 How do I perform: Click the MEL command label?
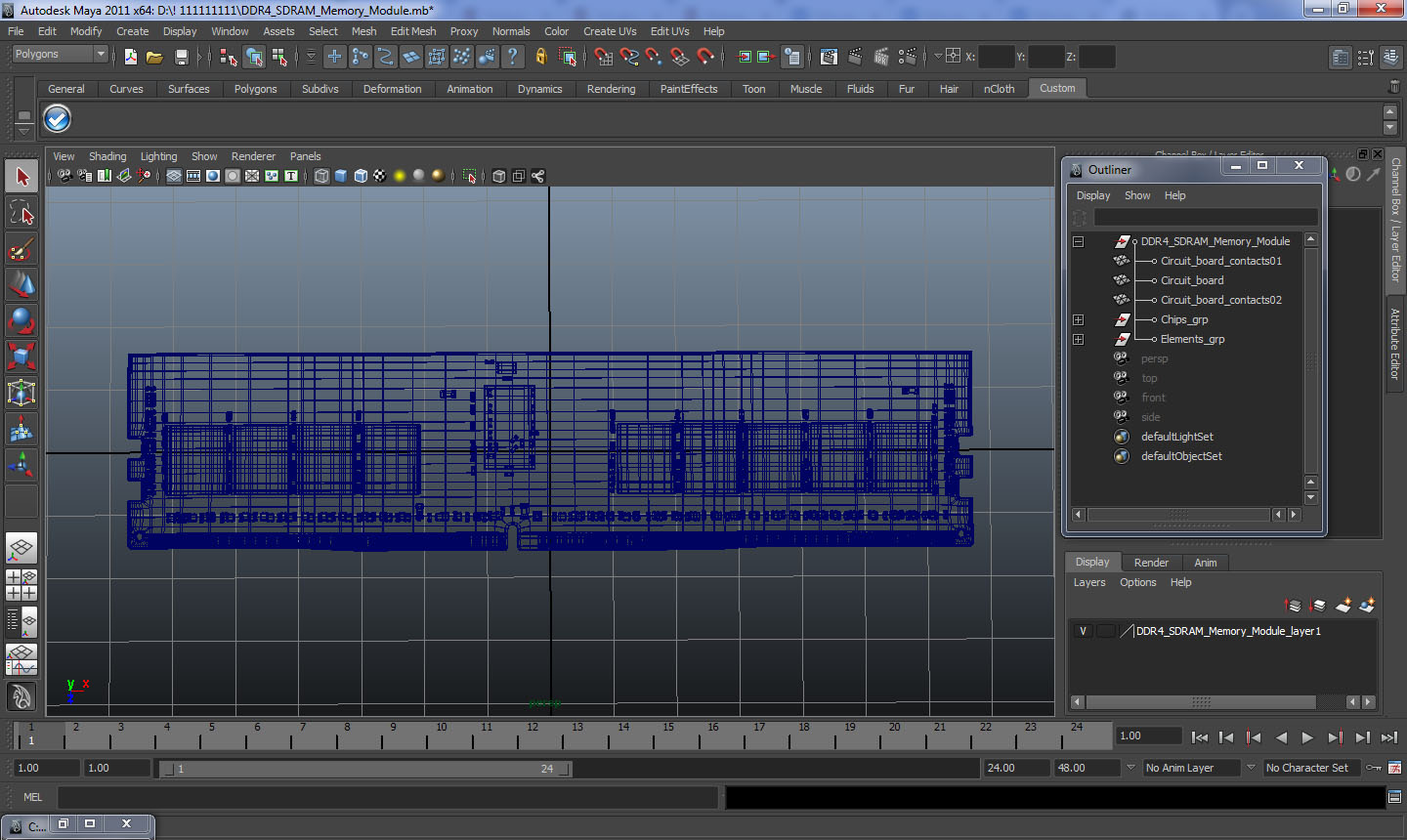32,797
